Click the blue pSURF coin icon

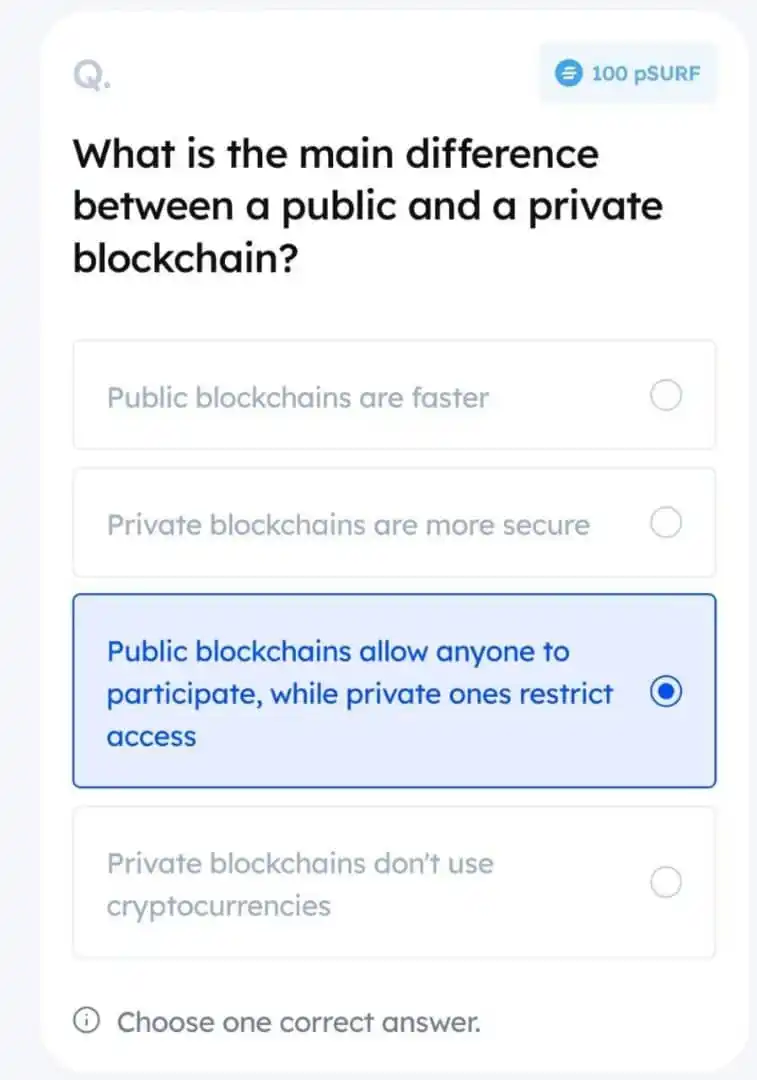[x=568, y=72]
